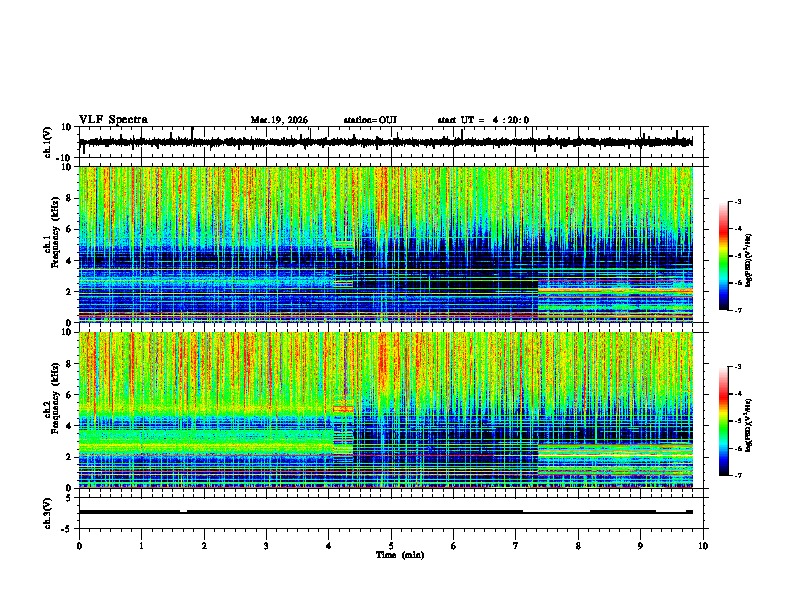Click the ch.1 spectrogram color scale bar

point(723,256)
